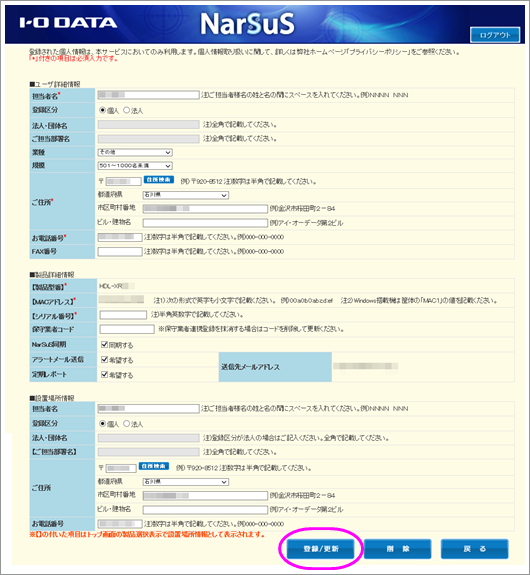This screenshot has width=530, height=575.
Task: Click the ビル・建物名 field in user details
Action: pyautogui.click(x=205, y=223)
